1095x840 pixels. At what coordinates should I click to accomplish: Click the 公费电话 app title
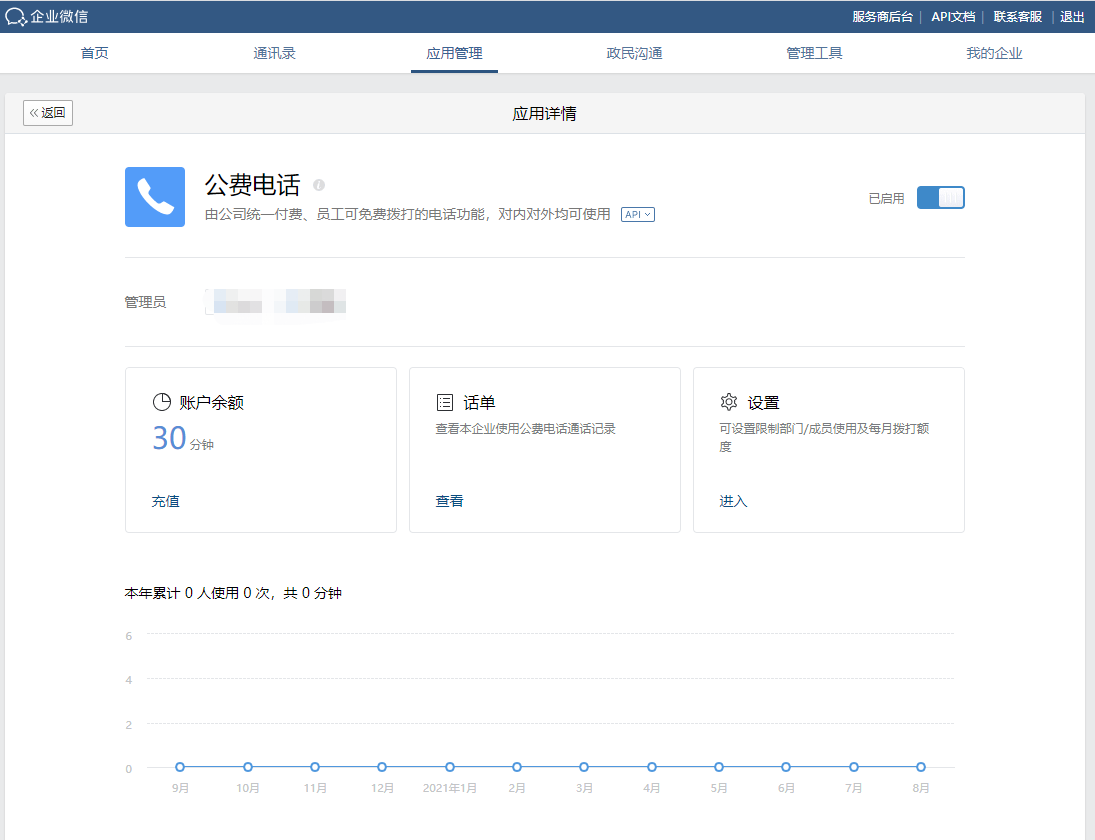point(252,185)
